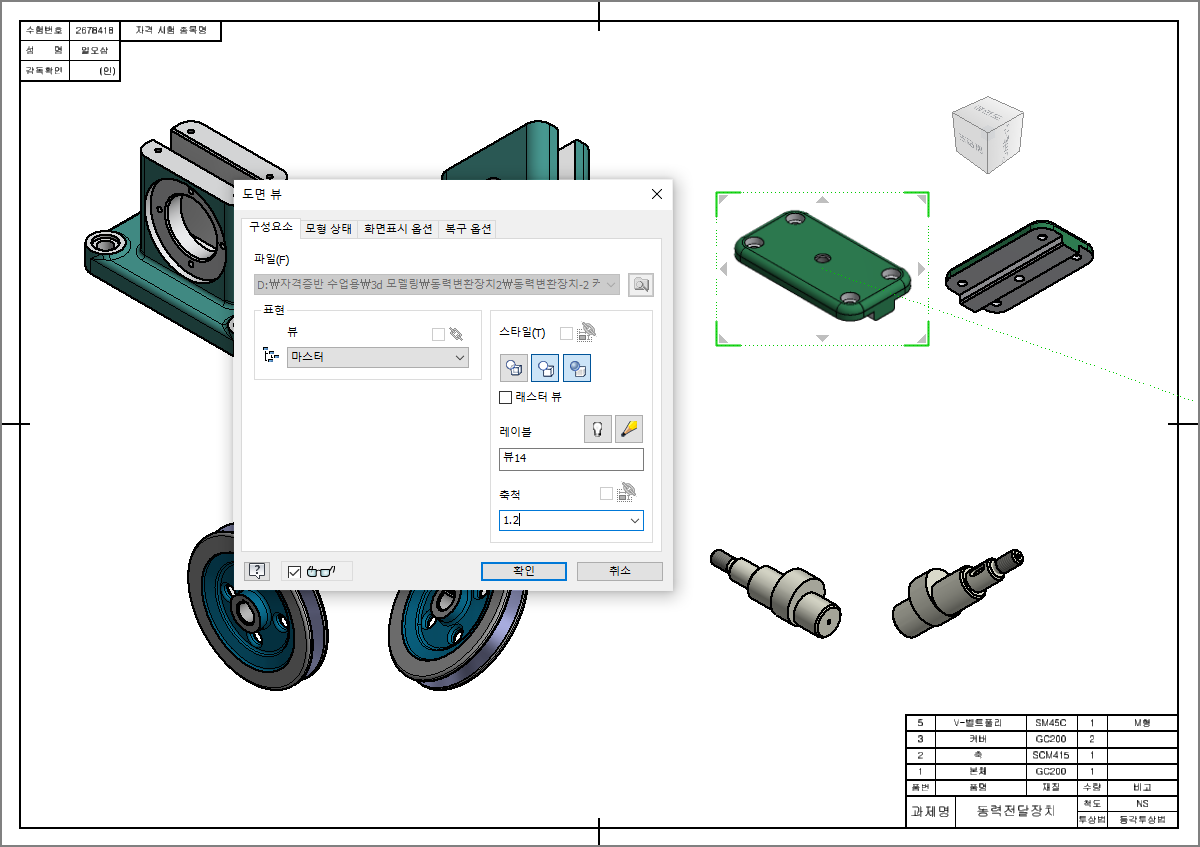Confirm with the 확인 button
Image resolution: width=1200 pixels, height=847 pixels.
click(x=524, y=571)
